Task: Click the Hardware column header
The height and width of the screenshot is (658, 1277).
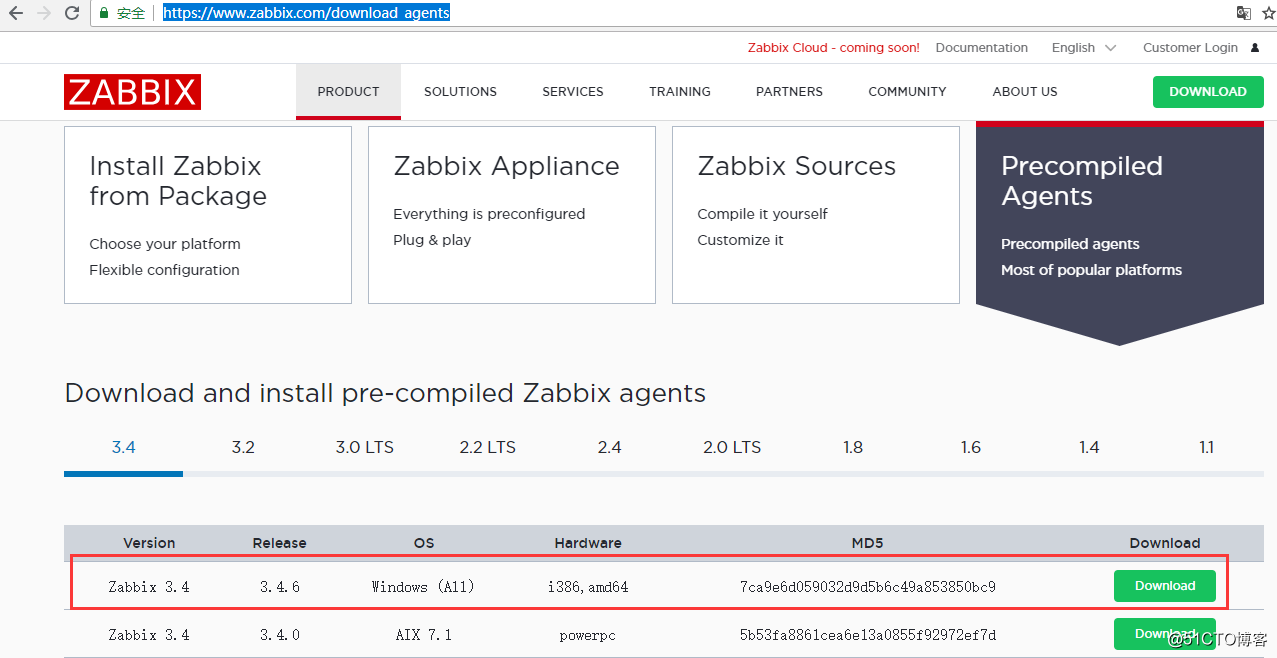Action: 588,543
